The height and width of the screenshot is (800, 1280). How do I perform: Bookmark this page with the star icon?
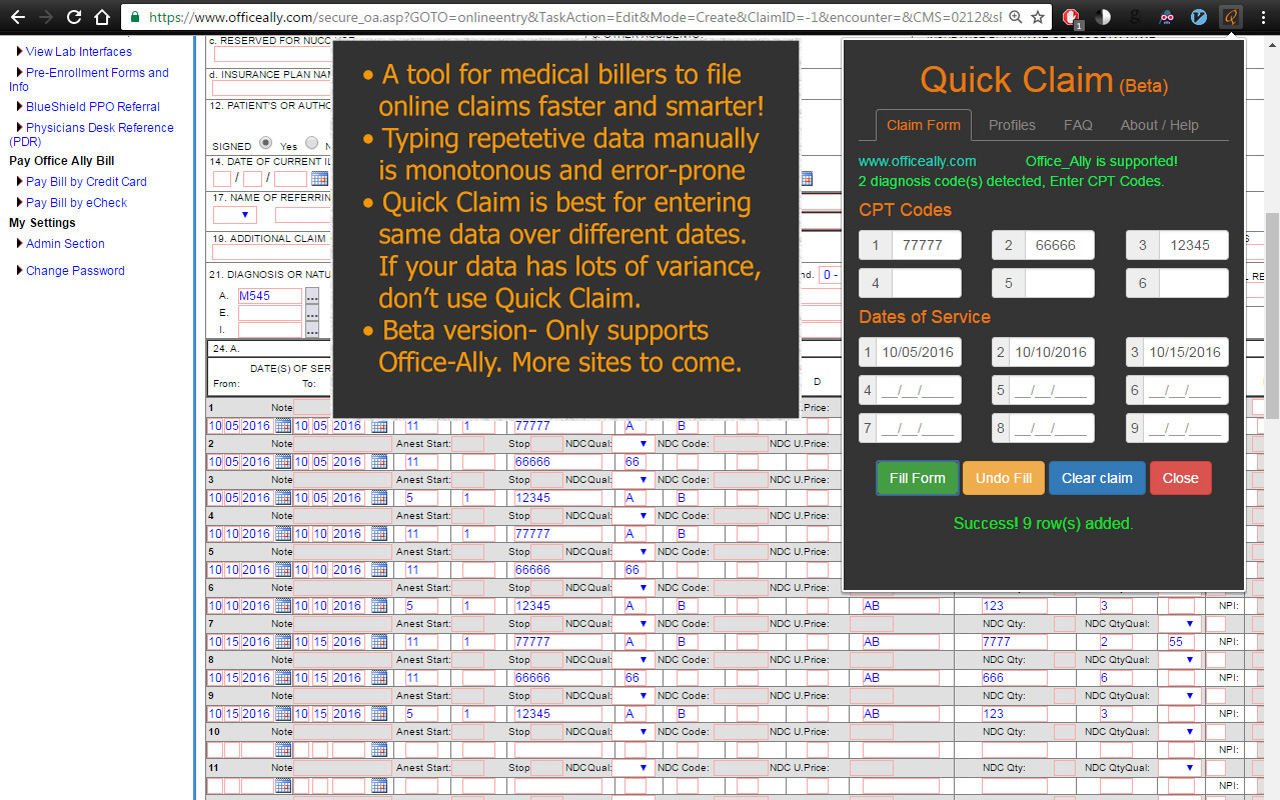point(1038,17)
